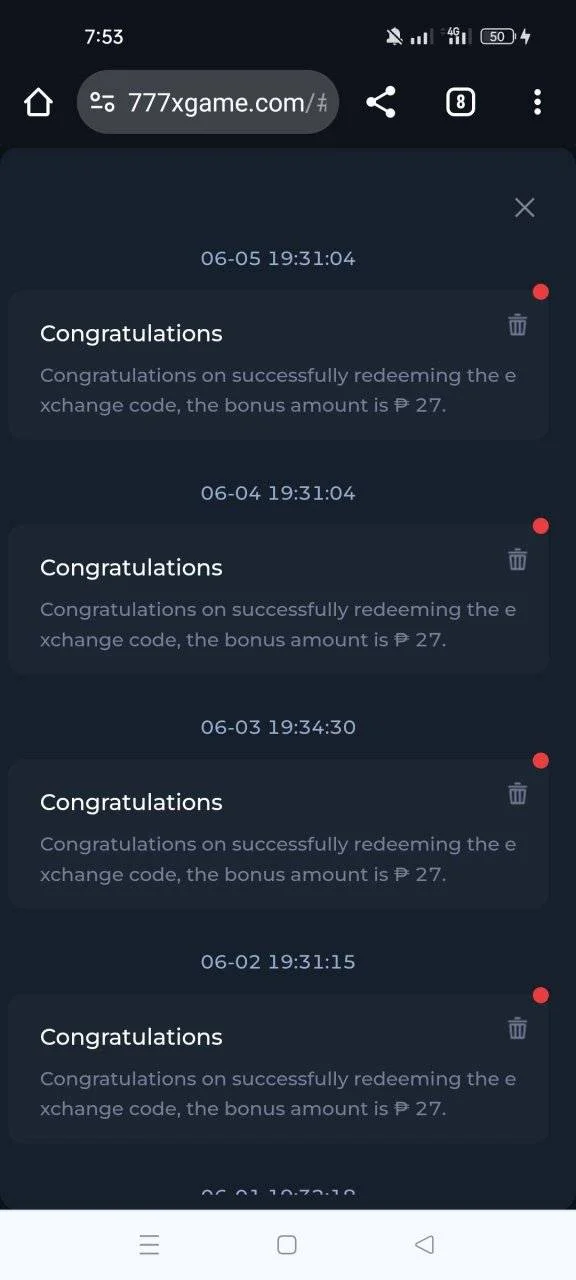Tap the 06-02 19:31:15 timestamp
The width and height of the screenshot is (576, 1280).
coord(278,962)
